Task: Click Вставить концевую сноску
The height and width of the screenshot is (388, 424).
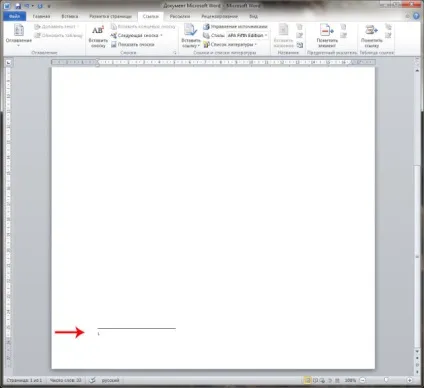Action: (x=143, y=26)
